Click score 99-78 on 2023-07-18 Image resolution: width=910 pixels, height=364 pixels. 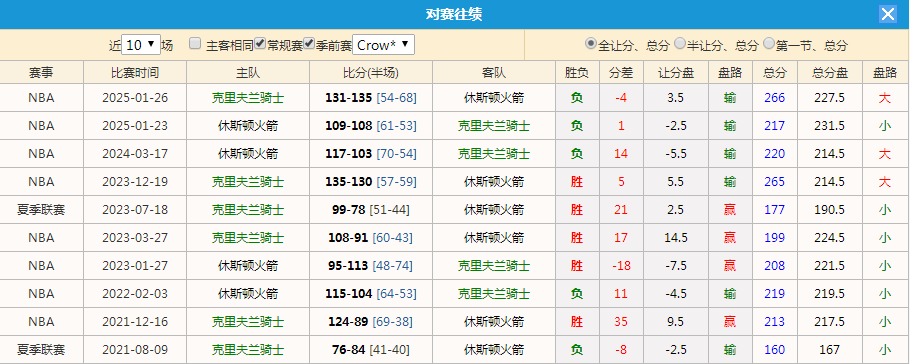tap(349, 210)
